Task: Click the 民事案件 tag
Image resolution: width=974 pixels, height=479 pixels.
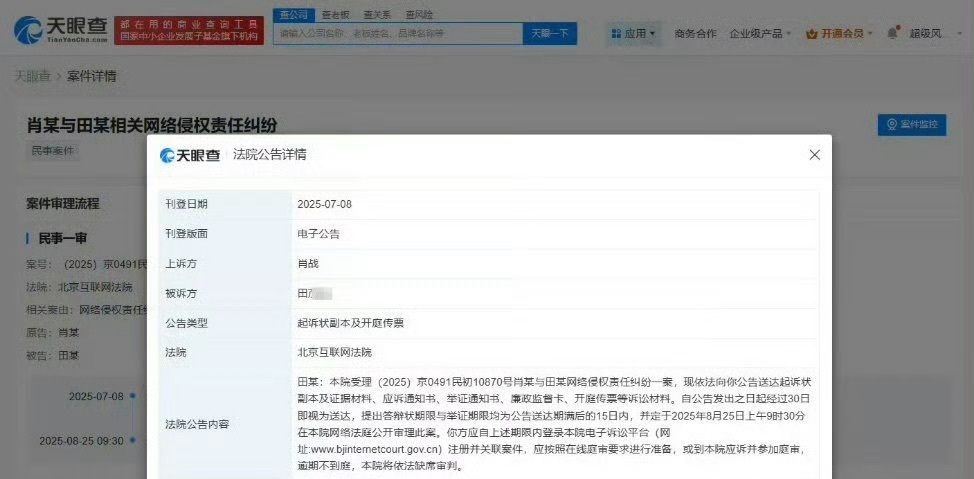Action: (53, 151)
